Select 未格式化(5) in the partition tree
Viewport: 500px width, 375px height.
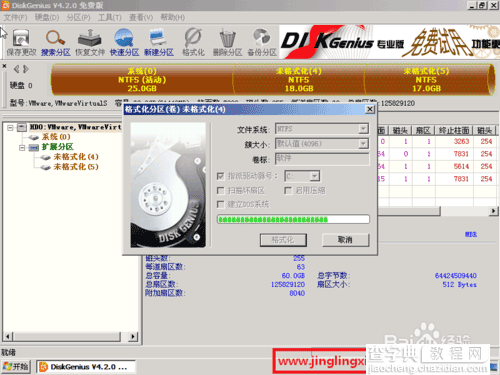(x=76, y=167)
